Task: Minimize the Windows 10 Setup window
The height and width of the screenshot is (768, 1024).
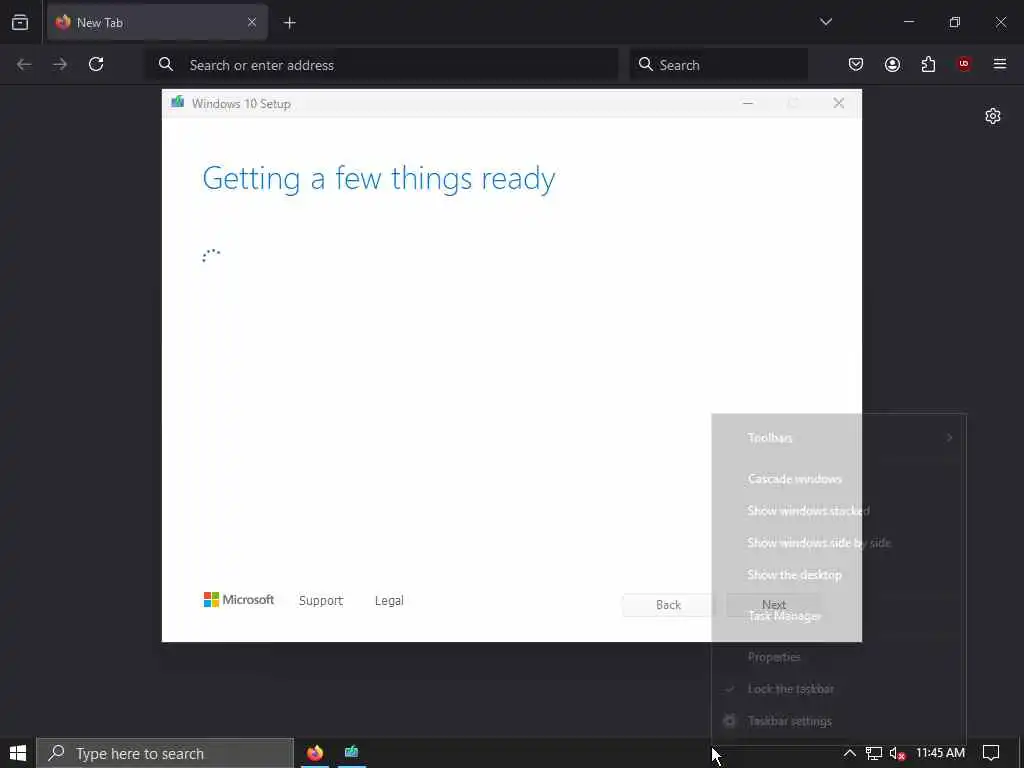Action: click(x=748, y=103)
